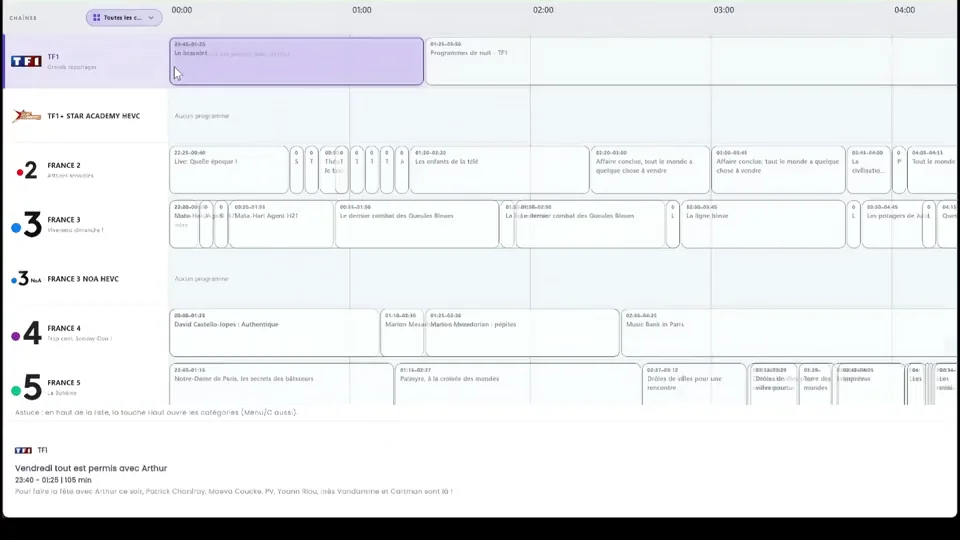Select the TF1 channel name

coord(53,57)
